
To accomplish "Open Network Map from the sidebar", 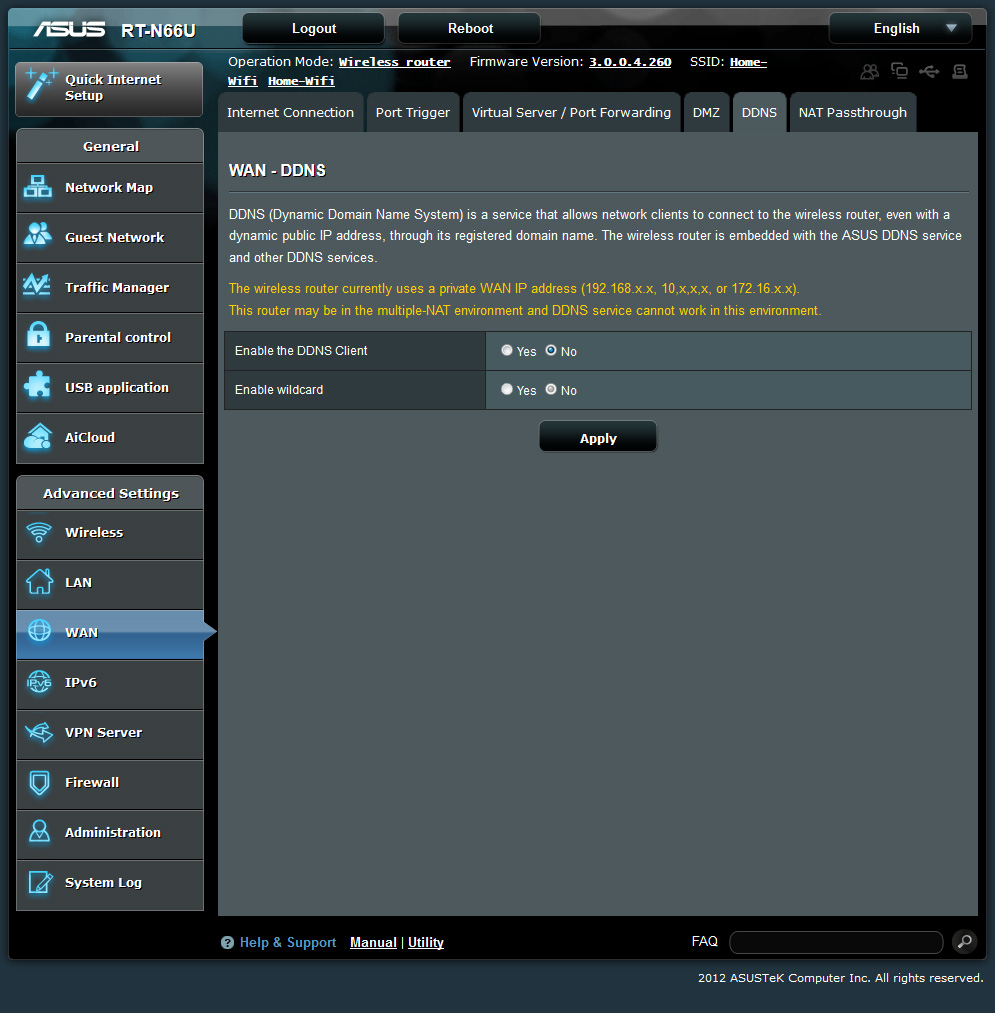I will point(109,187).
